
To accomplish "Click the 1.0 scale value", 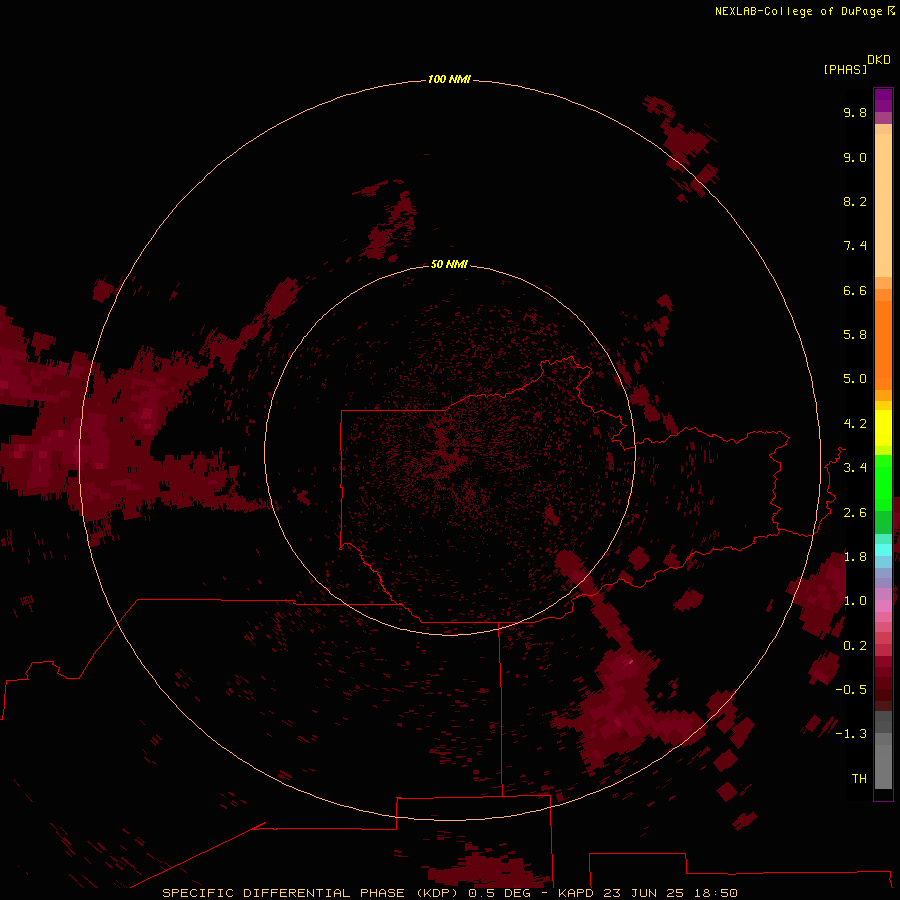I will point(855,601).
